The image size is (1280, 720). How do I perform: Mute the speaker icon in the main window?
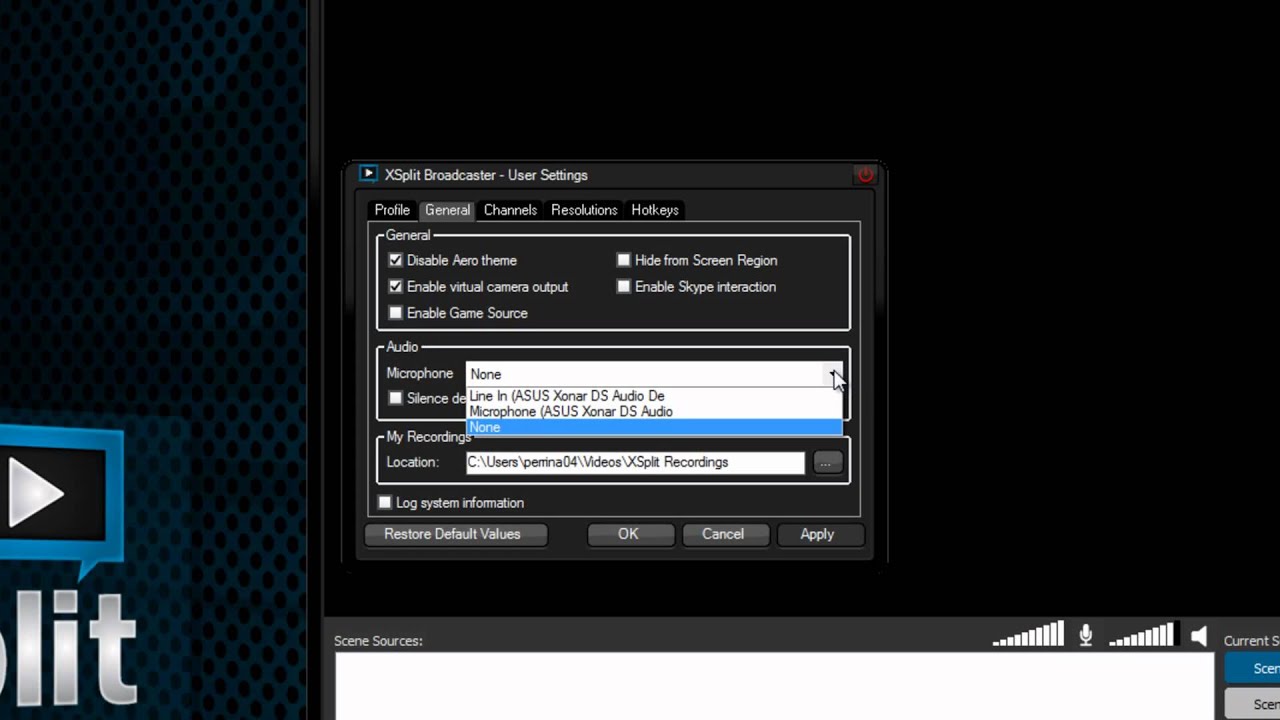1200,636
